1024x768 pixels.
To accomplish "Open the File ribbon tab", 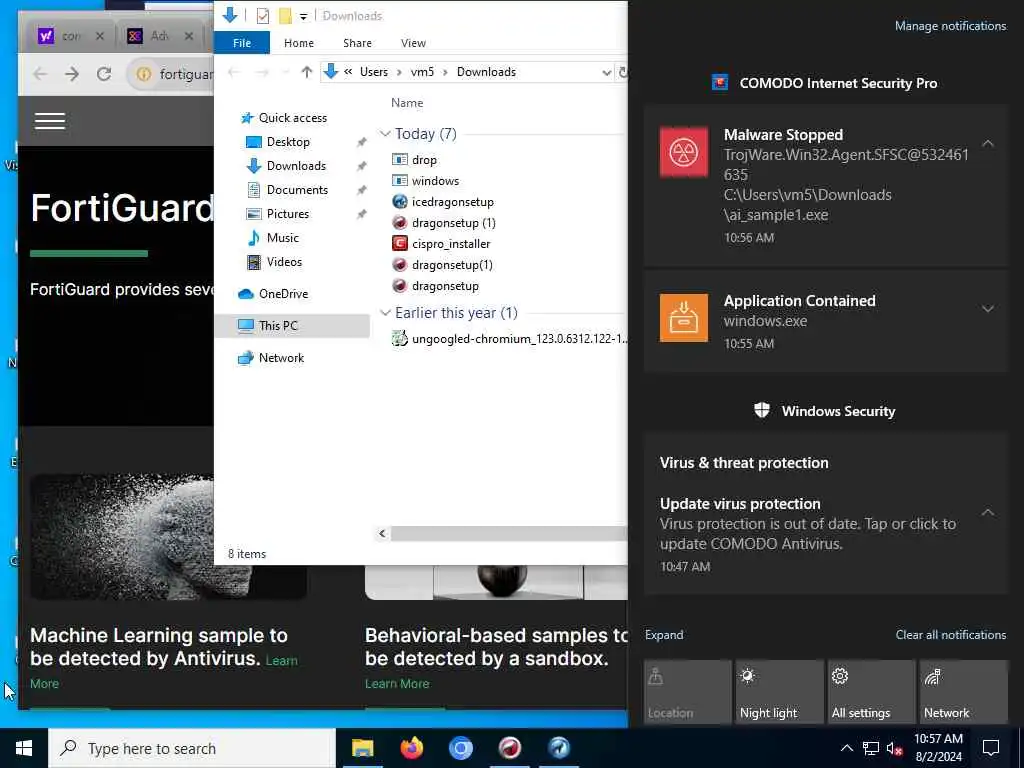I will pyautogui.click(x=242, y=43).
